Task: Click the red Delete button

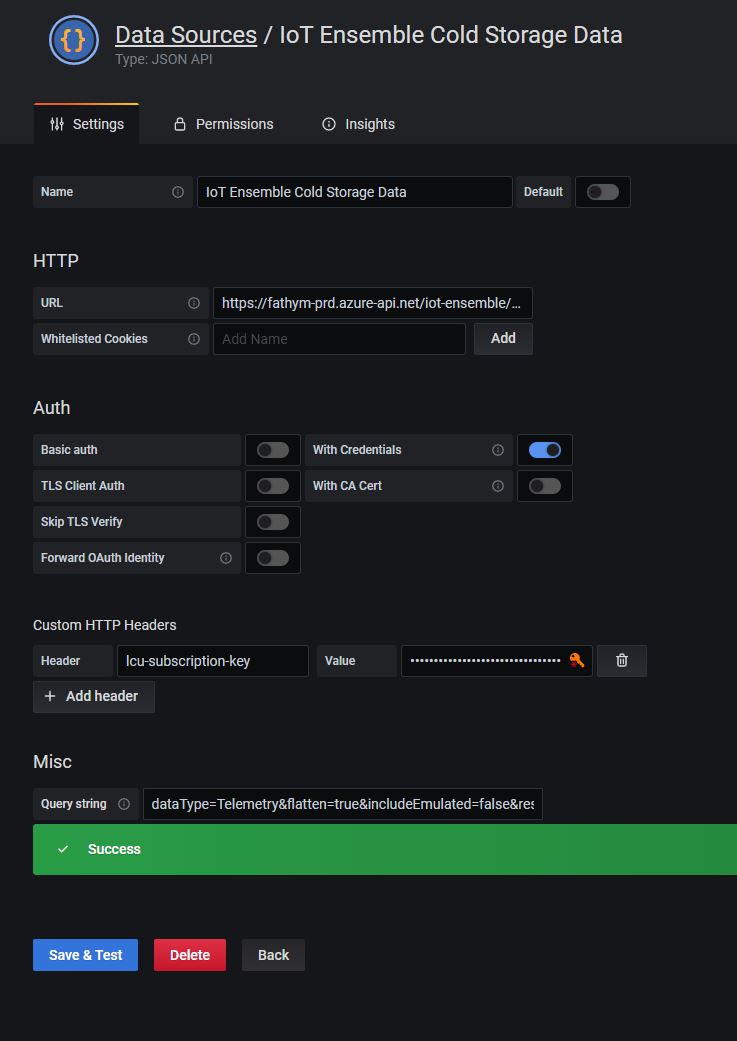Action: pyautogui.click(x=190, y=955)
